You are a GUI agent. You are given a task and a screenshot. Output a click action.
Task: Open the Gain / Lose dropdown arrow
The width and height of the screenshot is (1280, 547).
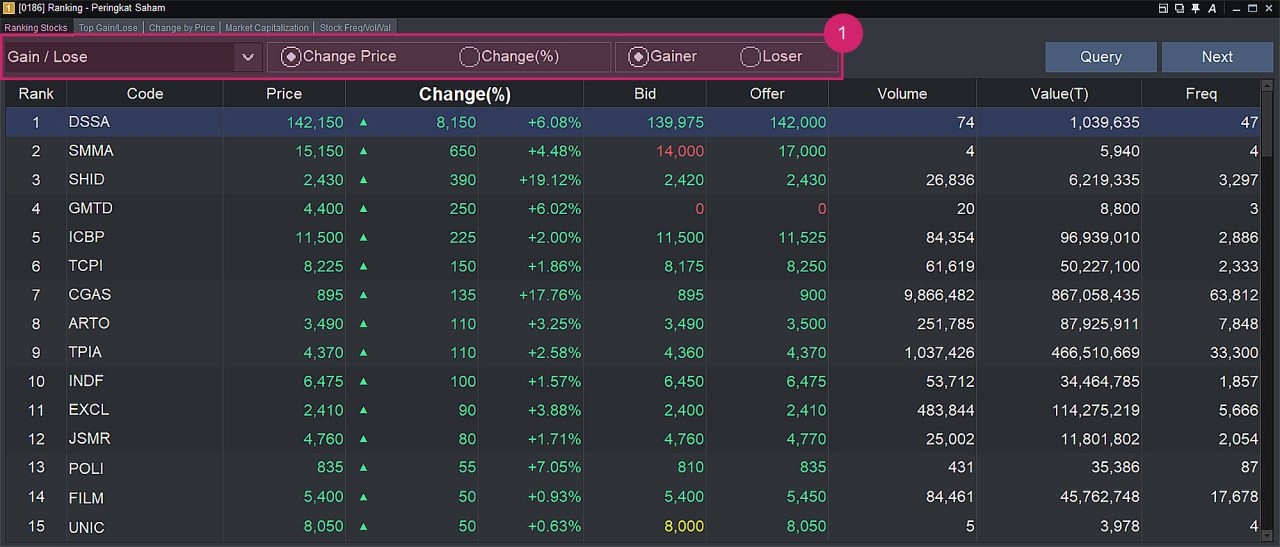coord(248,57)
